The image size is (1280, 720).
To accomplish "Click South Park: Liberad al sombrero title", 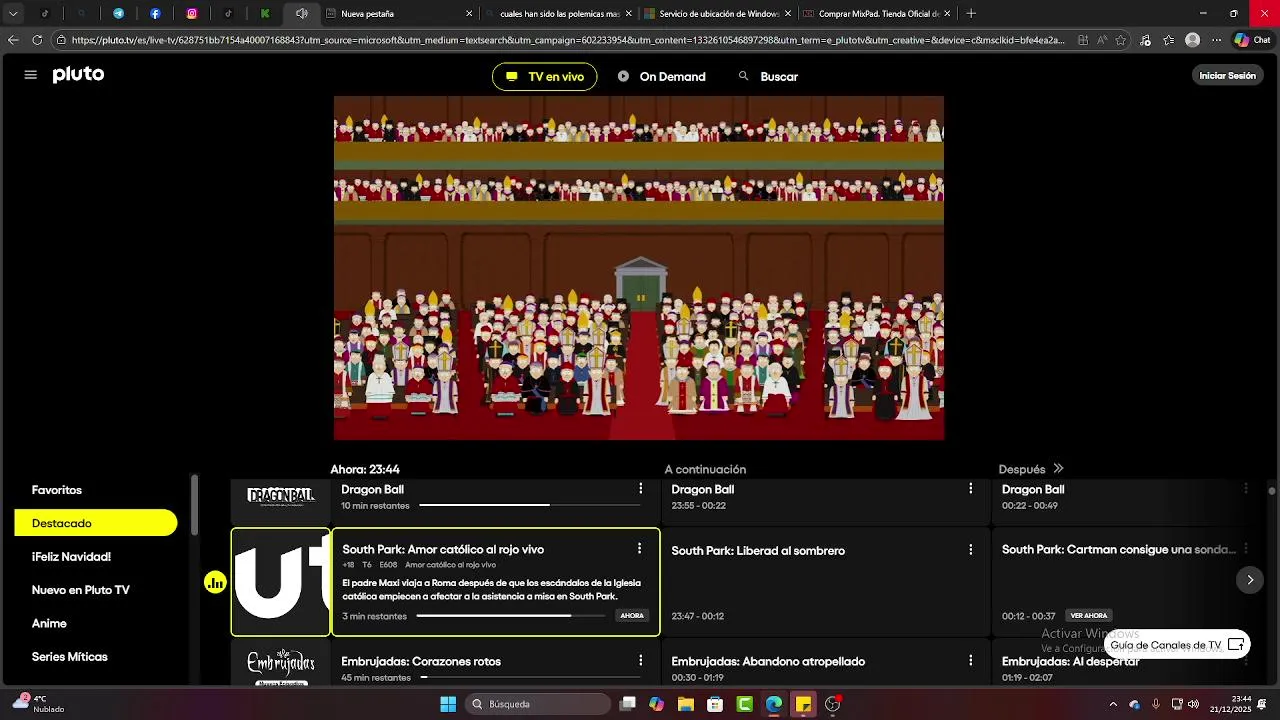I will [x=758, y=551].
